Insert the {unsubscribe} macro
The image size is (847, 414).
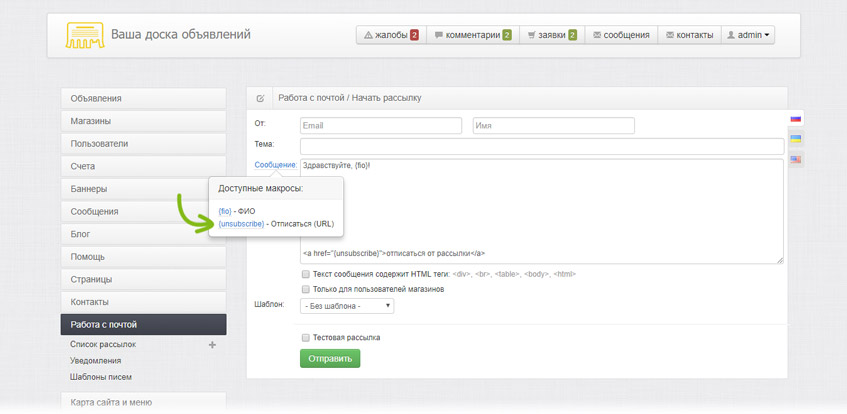click(241, 224)
